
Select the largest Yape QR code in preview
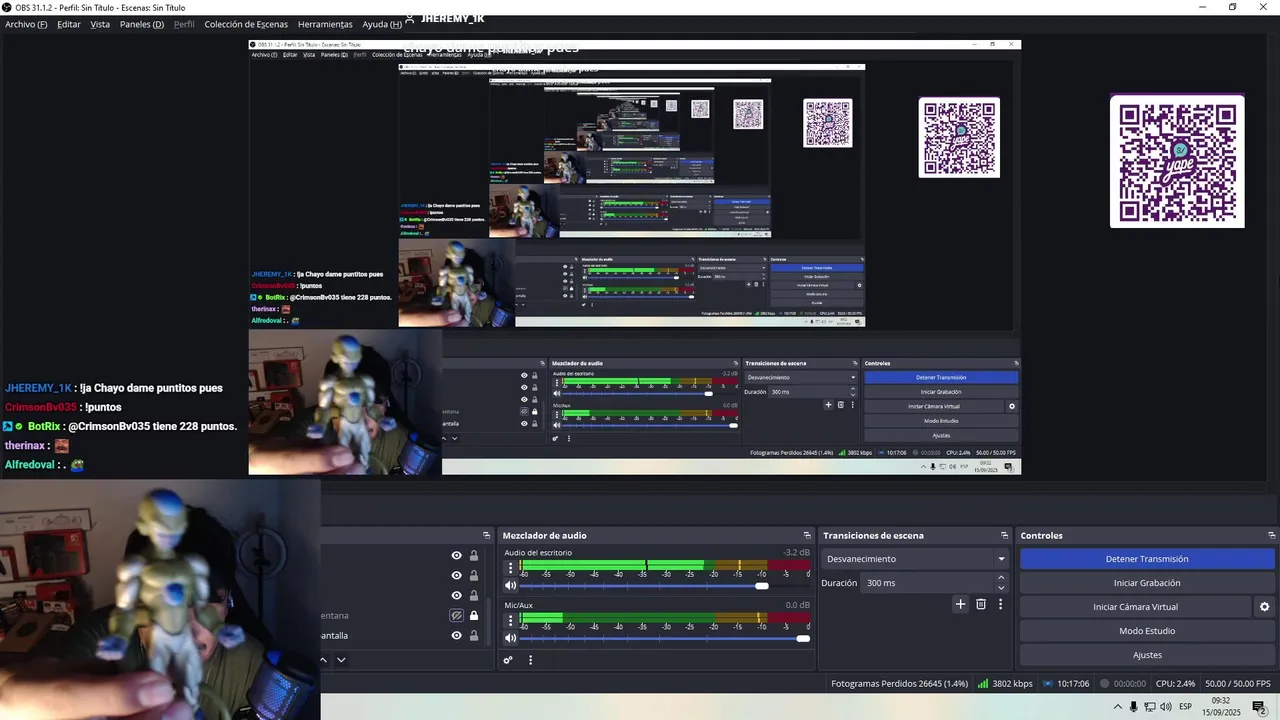1177,161
